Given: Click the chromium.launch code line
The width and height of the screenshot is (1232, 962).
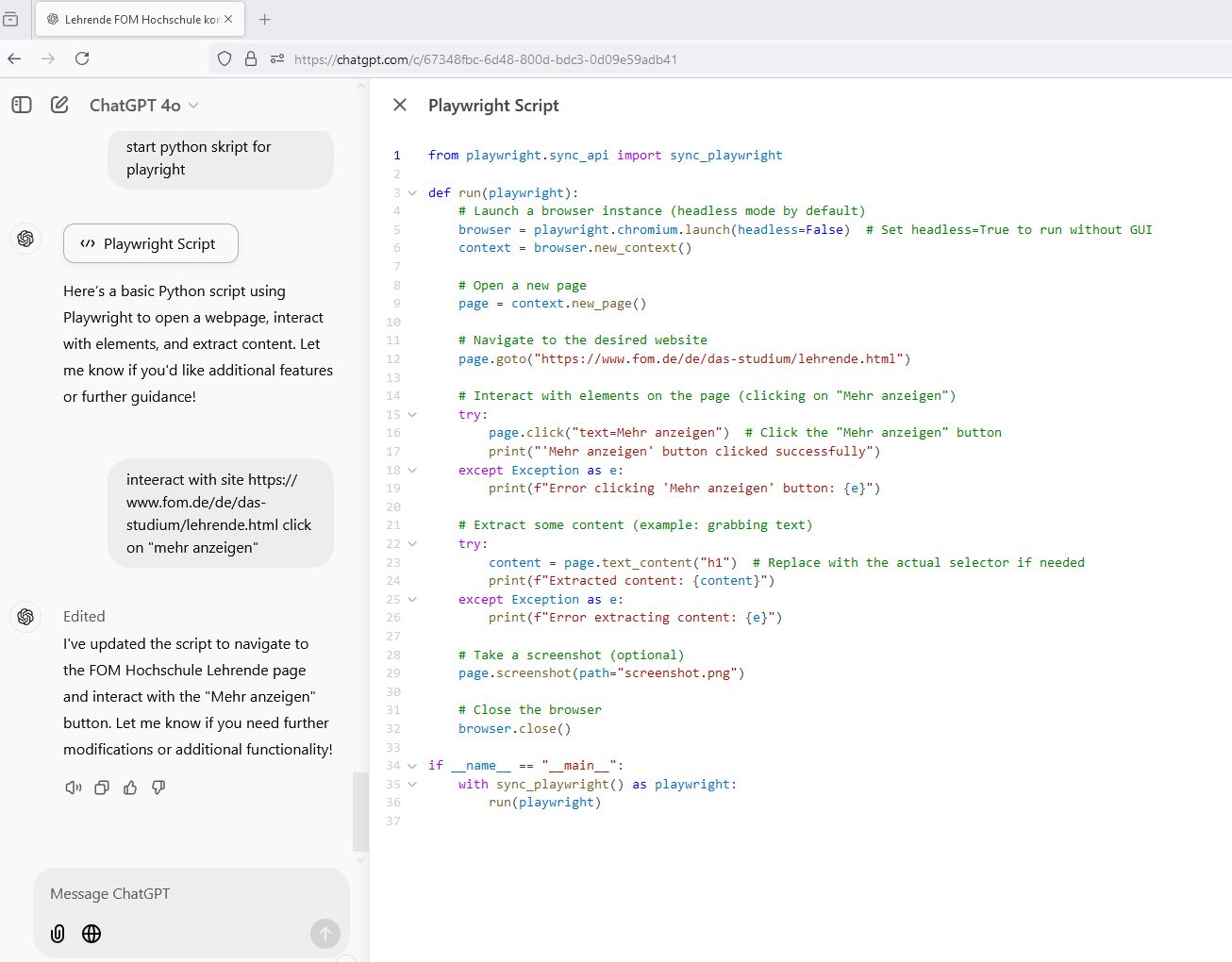Looking at the screenshot, I should pos(805,229).
